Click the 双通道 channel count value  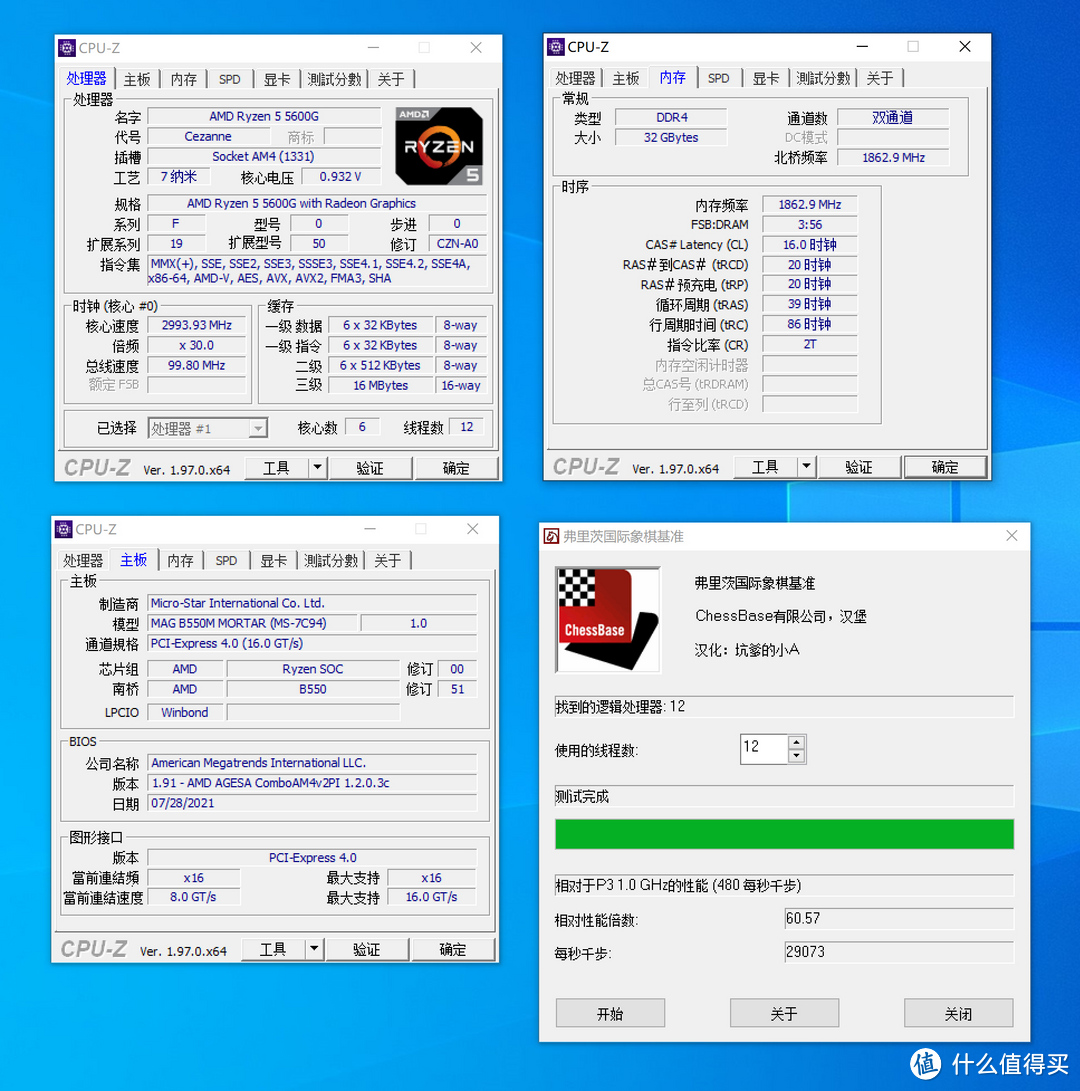tap(893, 117)
